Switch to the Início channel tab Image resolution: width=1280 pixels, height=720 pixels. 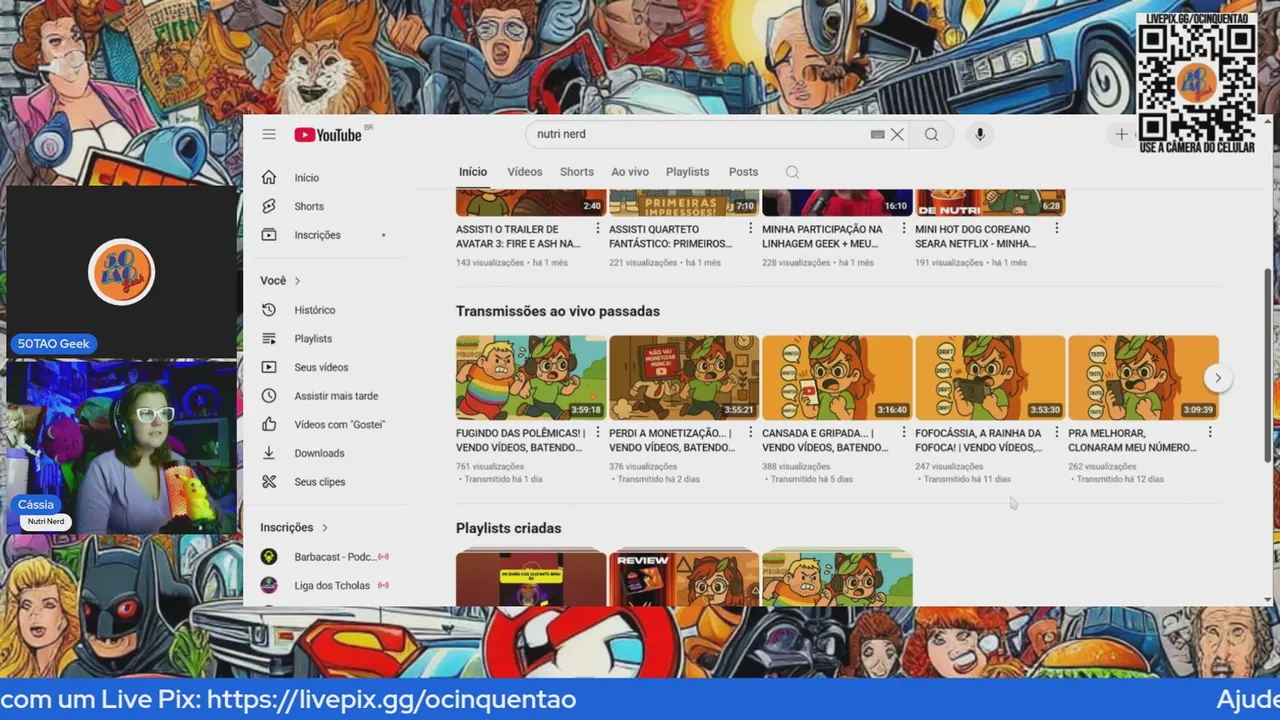point(473,172)
